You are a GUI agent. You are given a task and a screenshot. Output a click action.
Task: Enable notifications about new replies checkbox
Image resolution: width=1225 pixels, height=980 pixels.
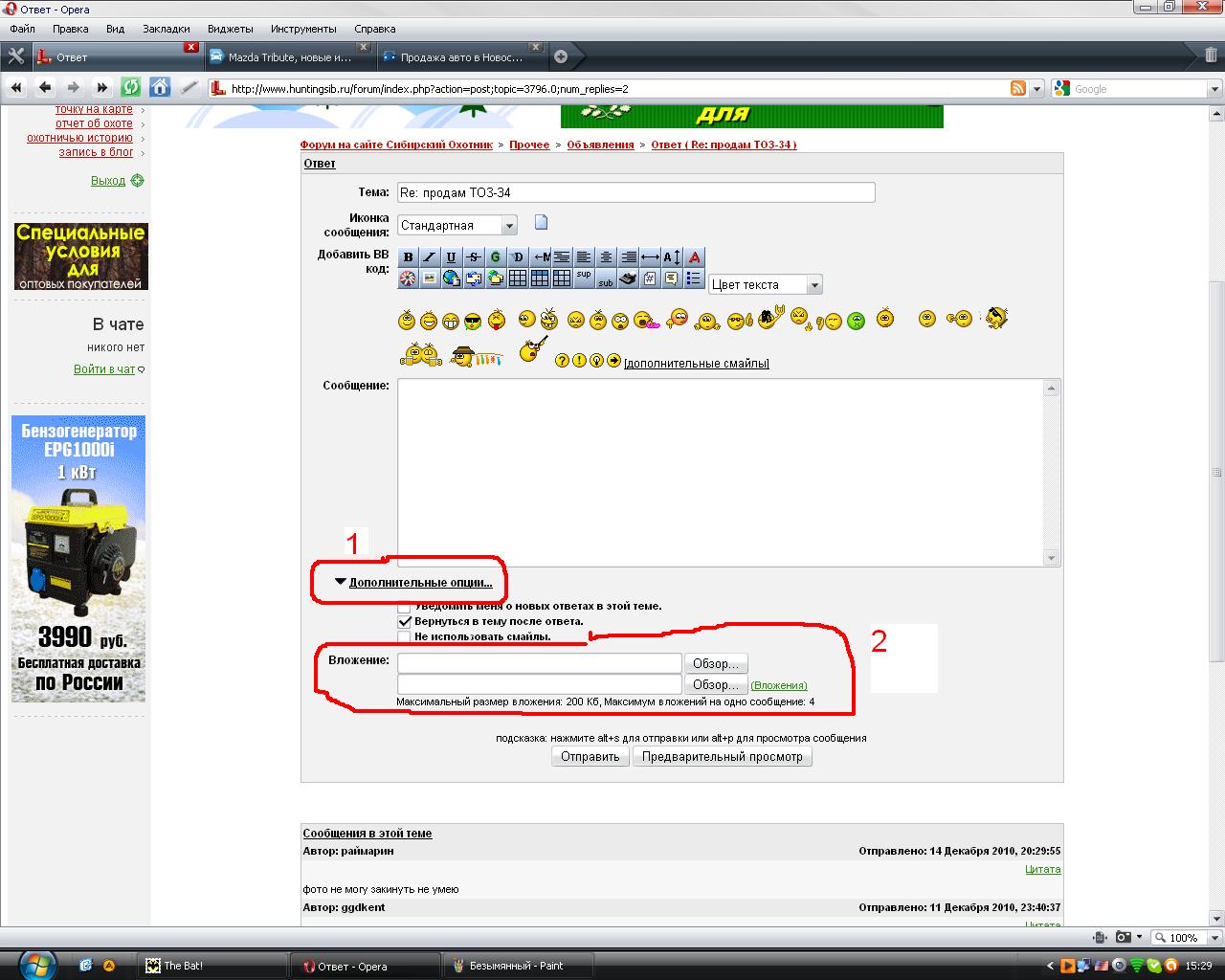tap(404, 606)
